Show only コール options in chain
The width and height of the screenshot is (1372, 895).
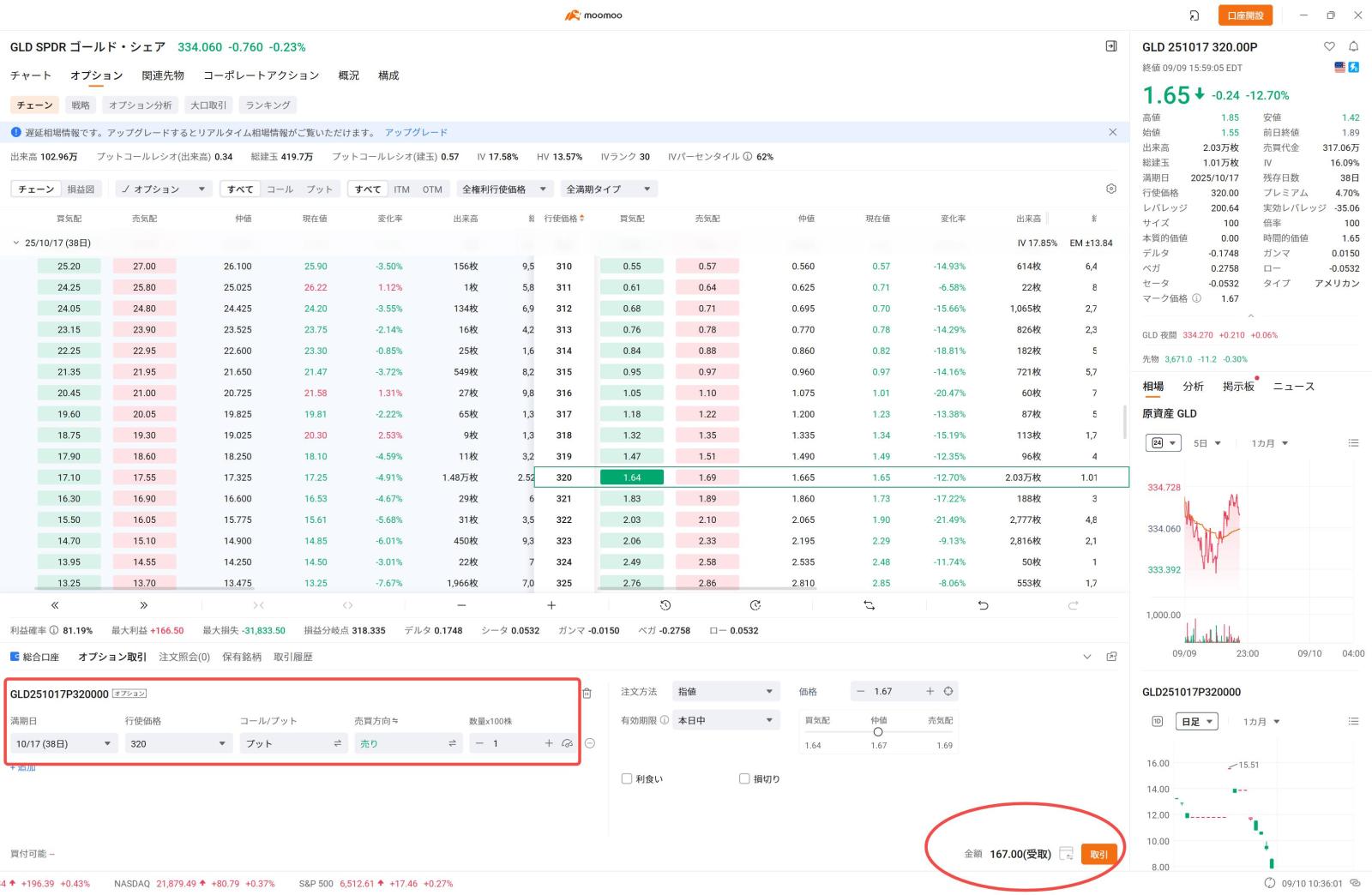[280, 189]
